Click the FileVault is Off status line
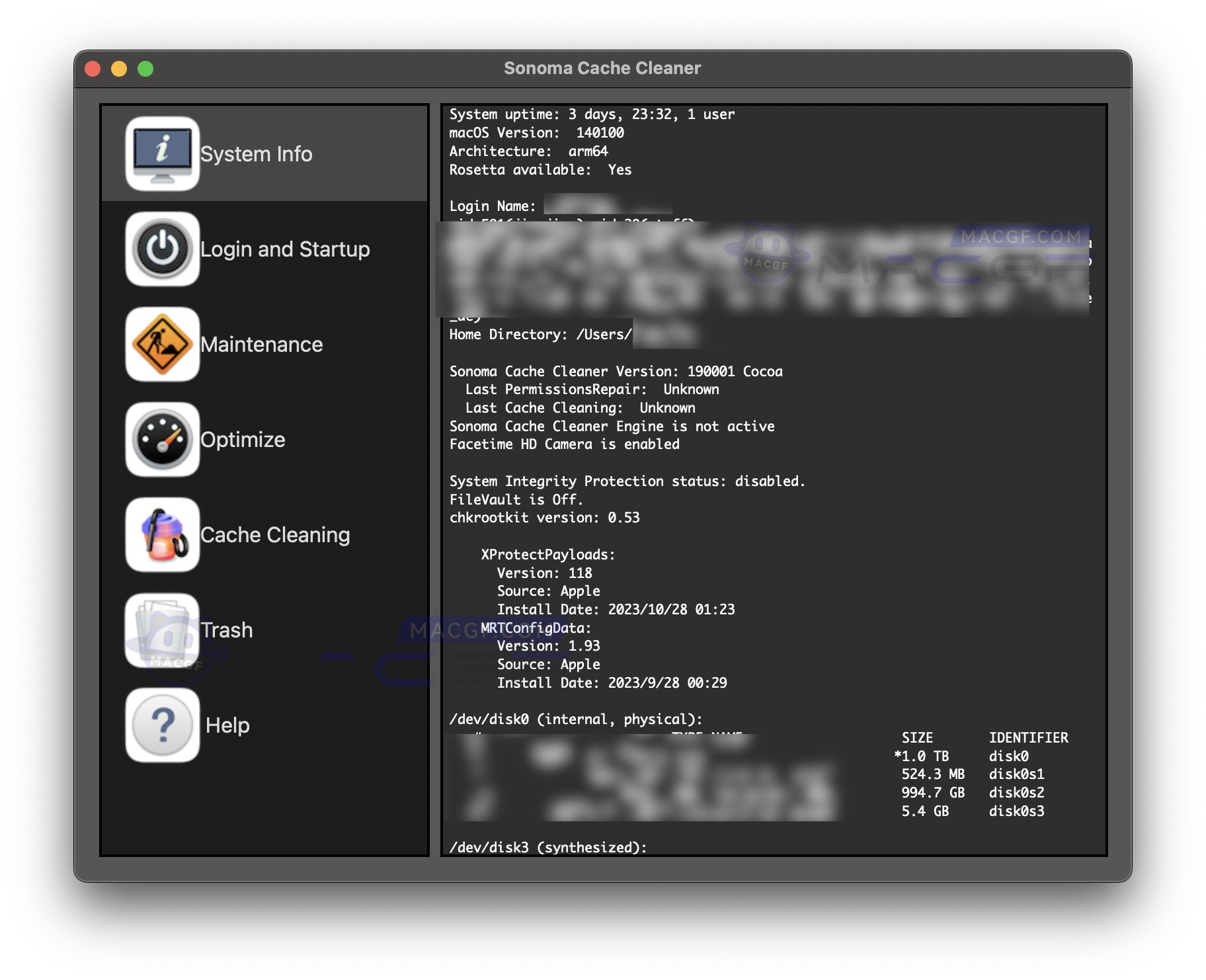1206x980 pixels. pos(516,499)
